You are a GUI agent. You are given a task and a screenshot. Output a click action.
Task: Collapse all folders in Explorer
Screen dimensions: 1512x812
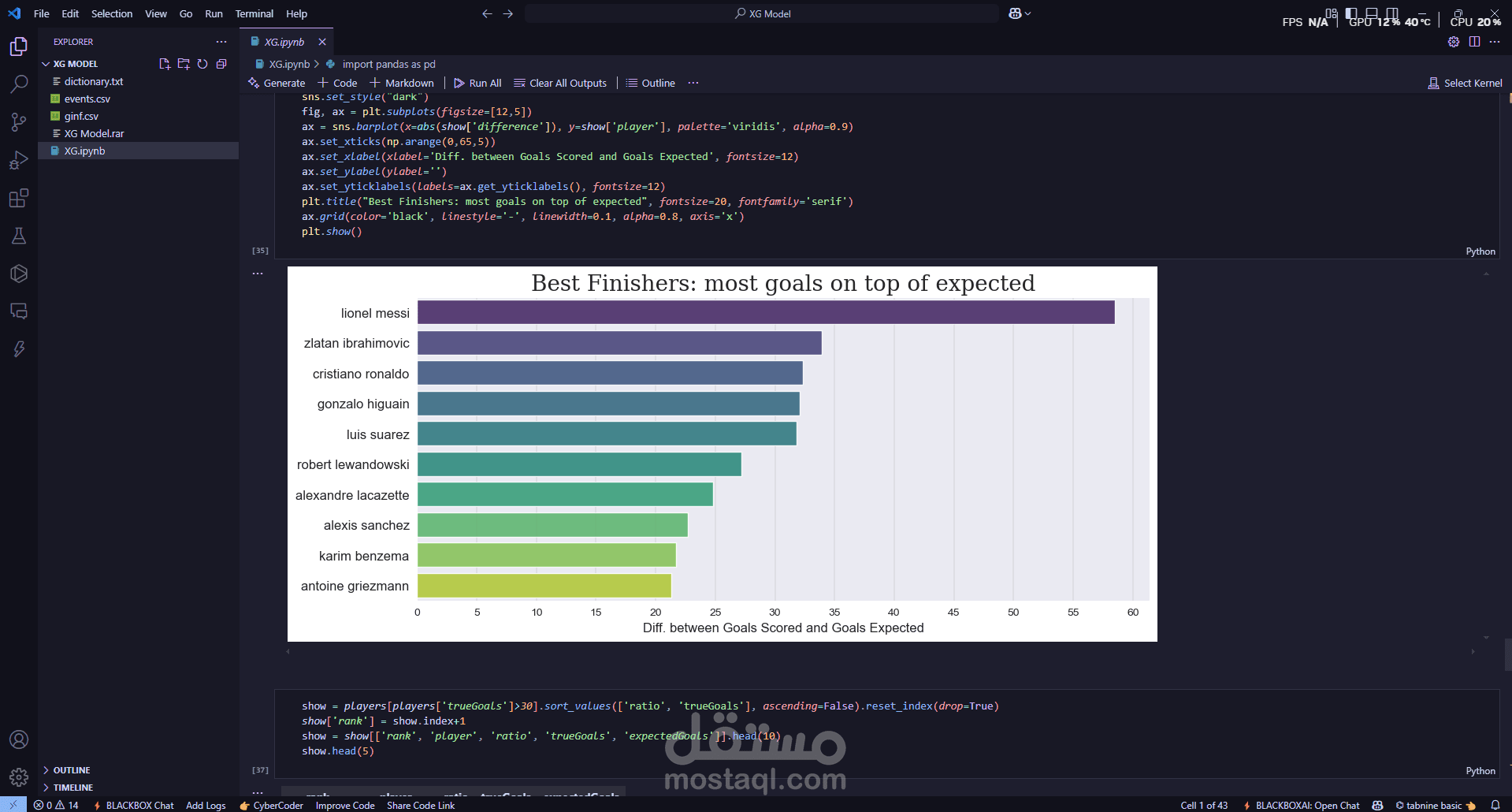[x=221, y=64]
